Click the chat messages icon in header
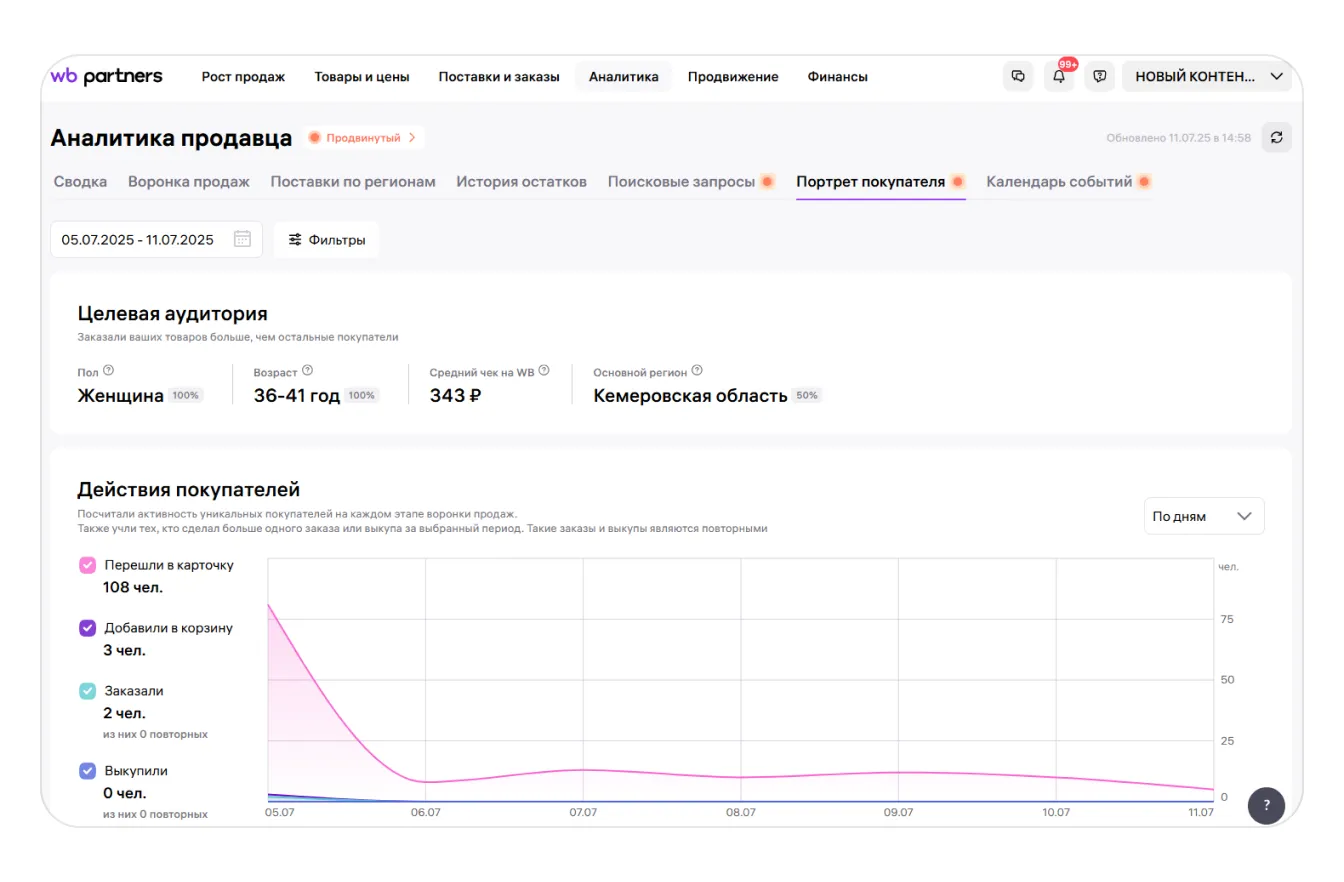Viewport: 1344px width, 882px height. 1018,77
